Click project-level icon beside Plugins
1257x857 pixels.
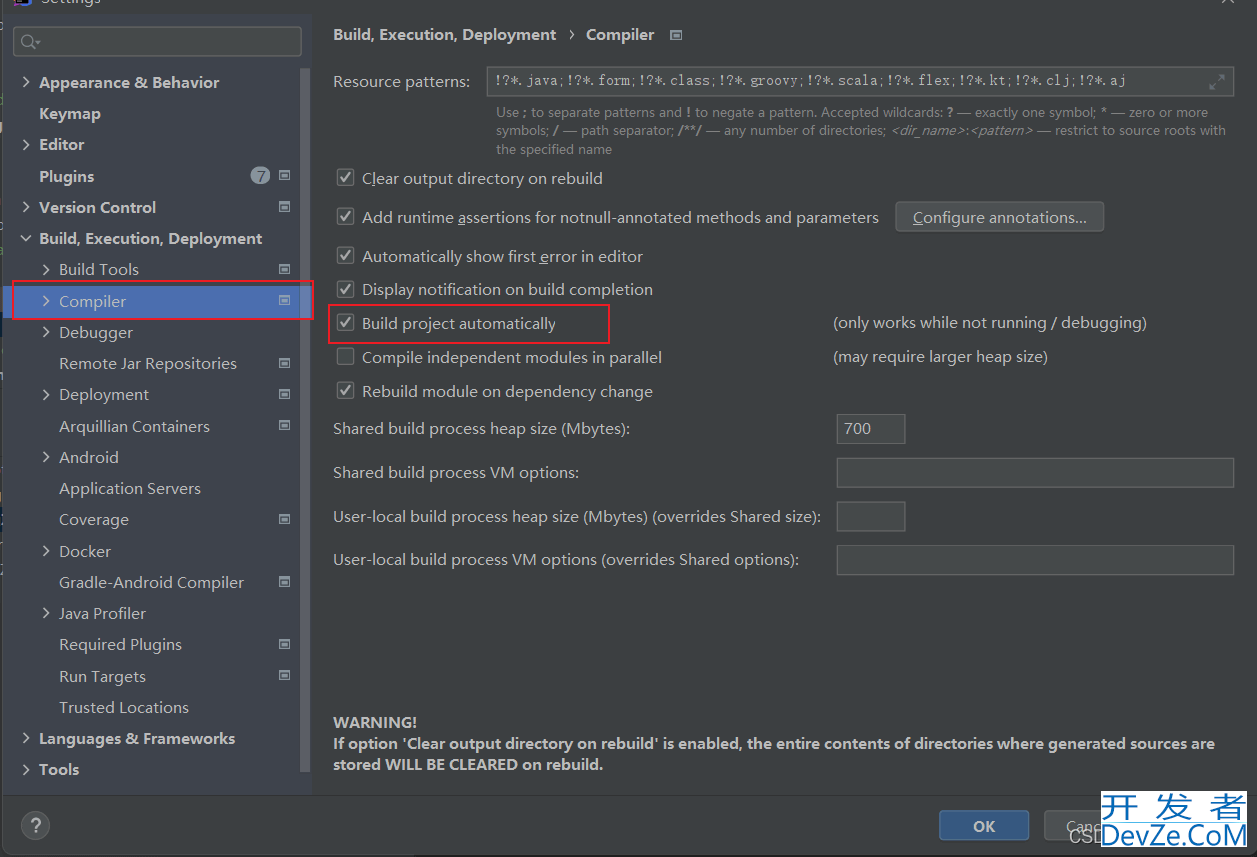(x=284, y=176)
